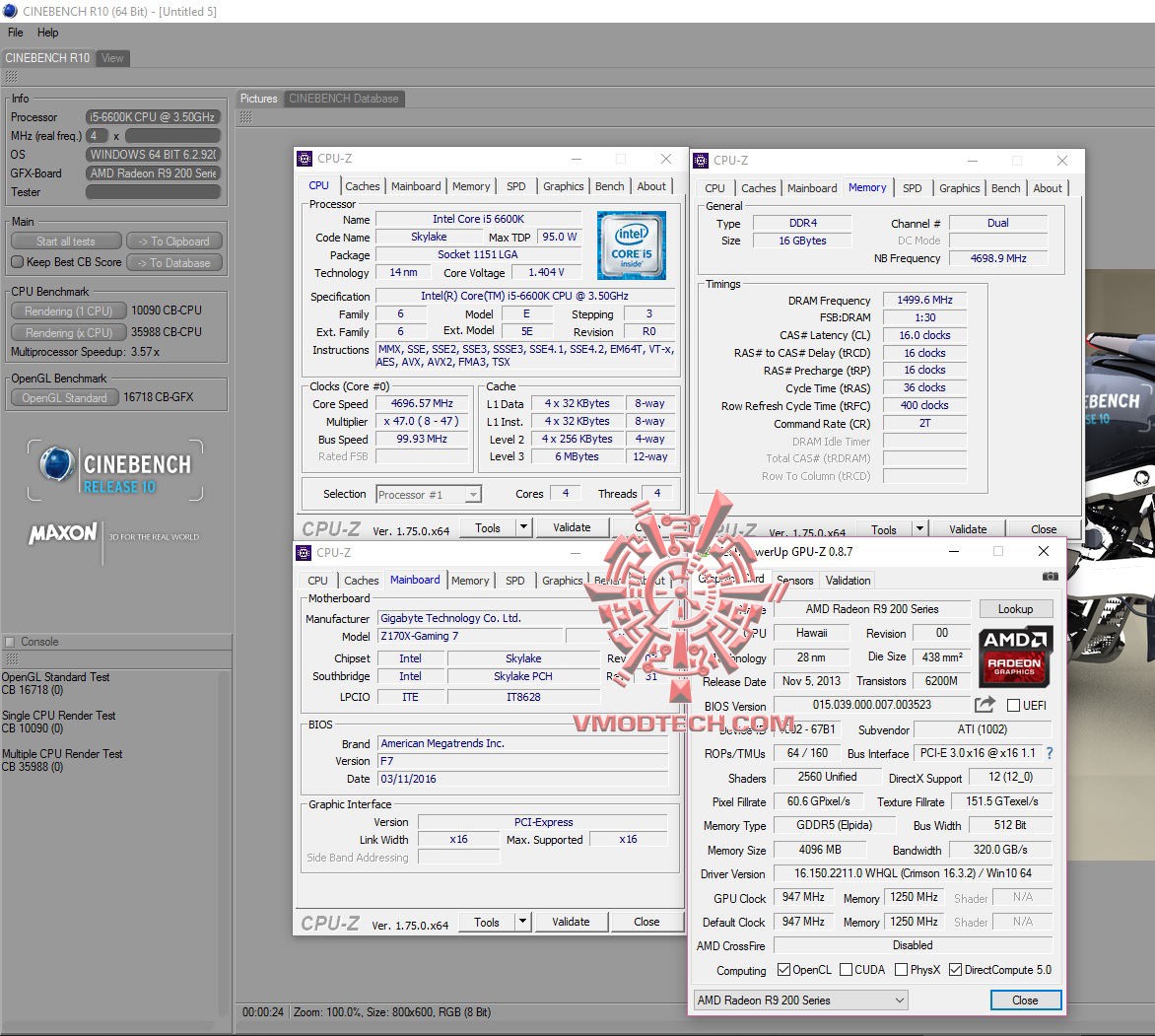Open Tools dropdown arrow in Mainboard window
Viewport: 1155px width, 1036px height.
pos(523,921)
